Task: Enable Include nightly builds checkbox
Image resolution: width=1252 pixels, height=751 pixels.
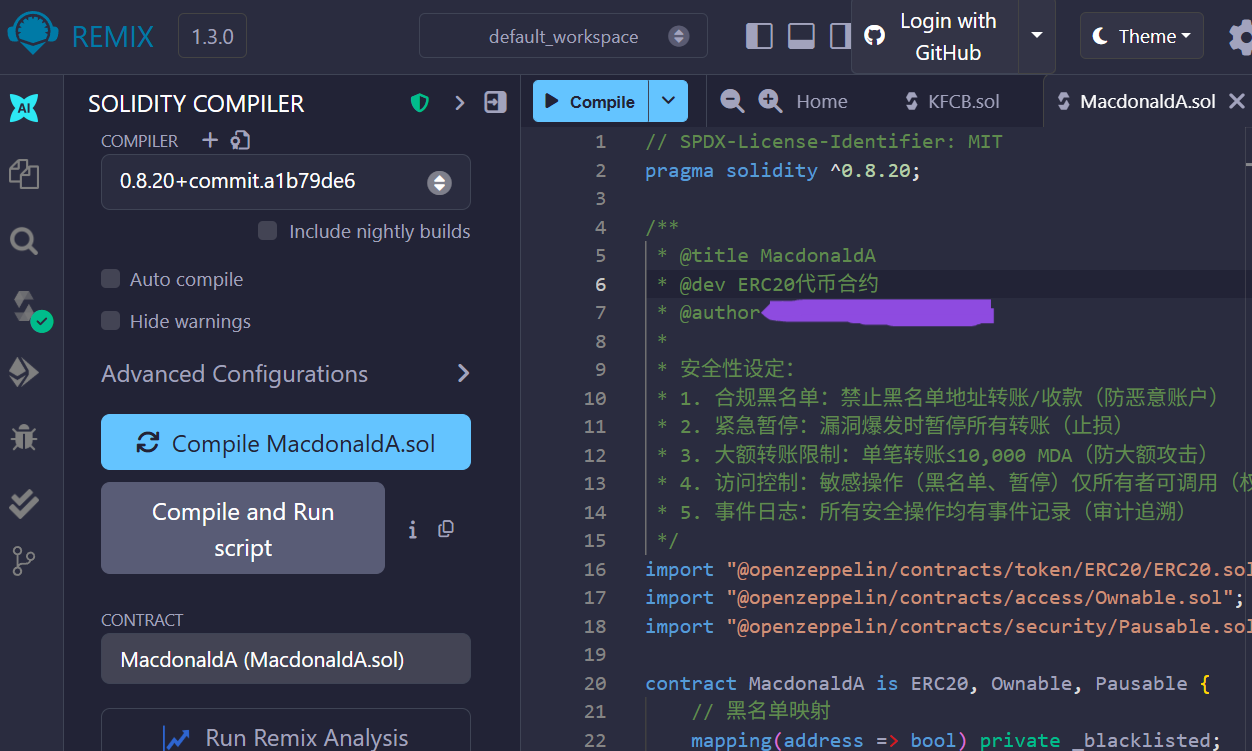Action: click(267, 231)
